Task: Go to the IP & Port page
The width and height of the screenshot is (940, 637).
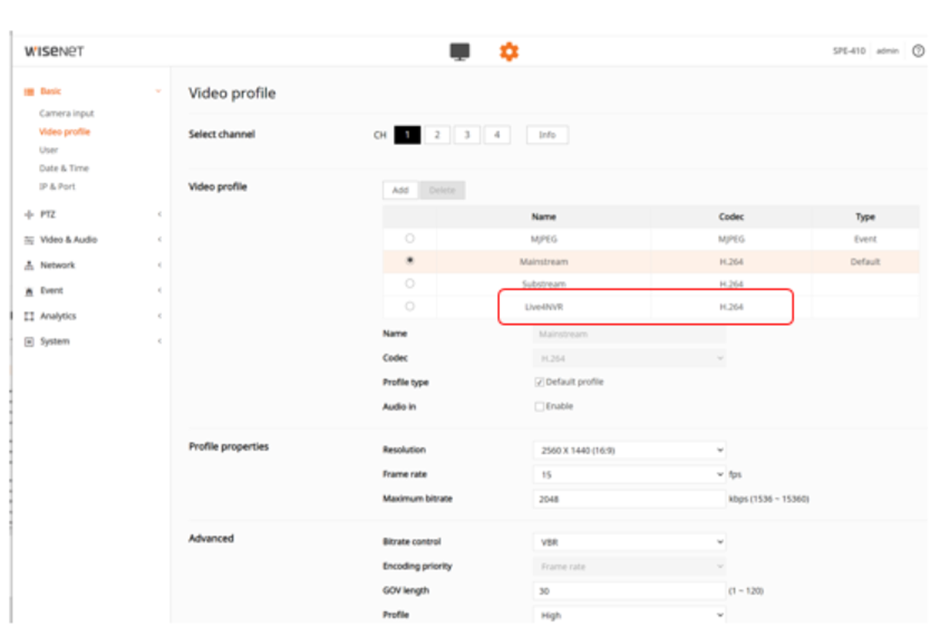Action: click(57, 186)
